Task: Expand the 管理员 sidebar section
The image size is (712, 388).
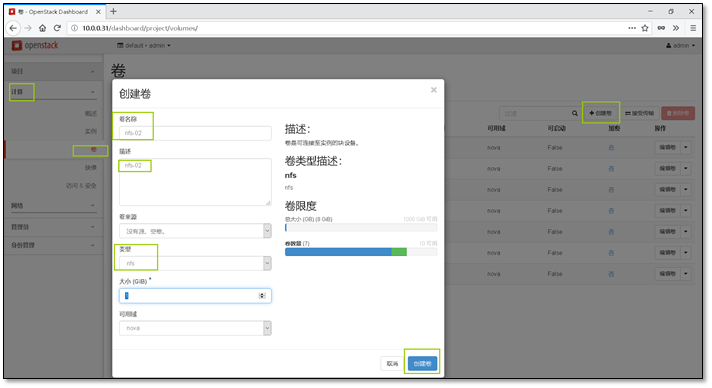Action: point(54,227)
